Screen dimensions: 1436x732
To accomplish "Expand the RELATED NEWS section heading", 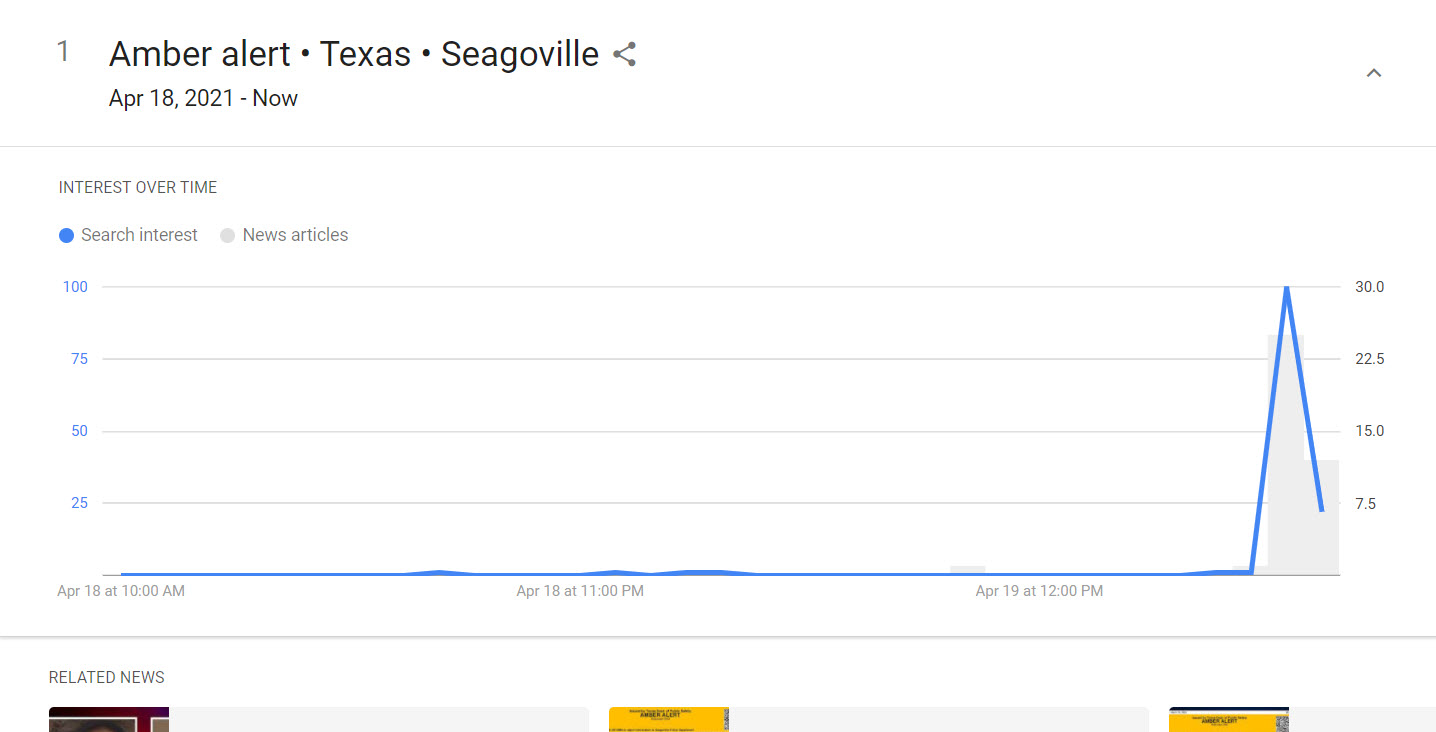I will (106, 677).
